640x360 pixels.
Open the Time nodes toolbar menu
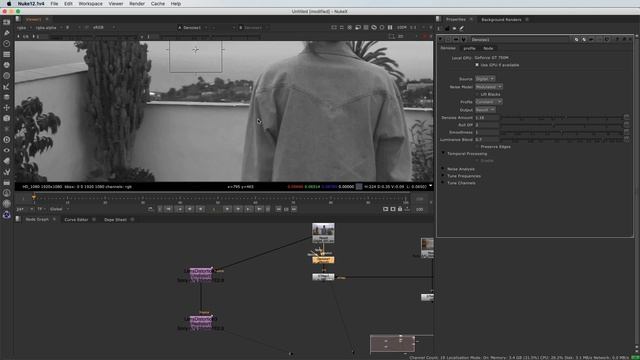point(7,43)
